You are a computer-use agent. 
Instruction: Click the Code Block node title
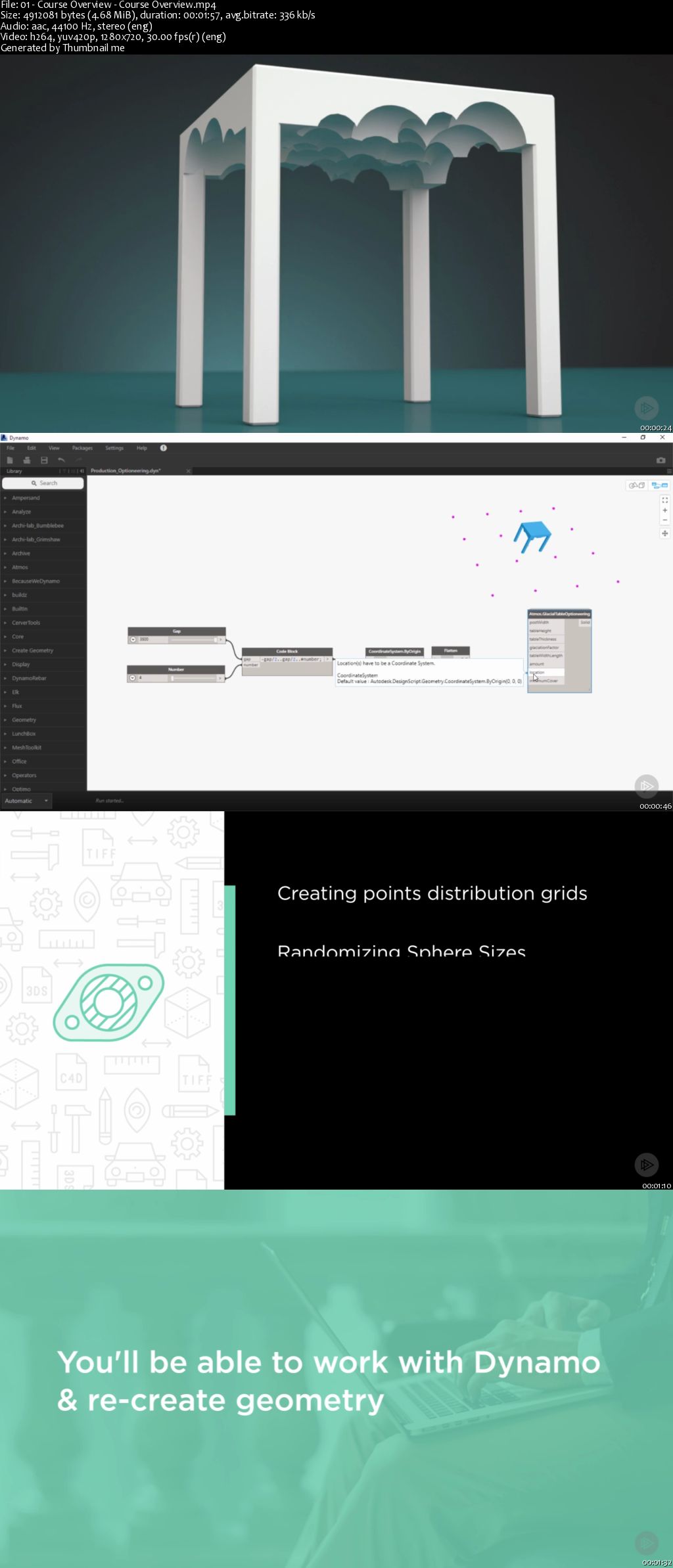point(287,652)
